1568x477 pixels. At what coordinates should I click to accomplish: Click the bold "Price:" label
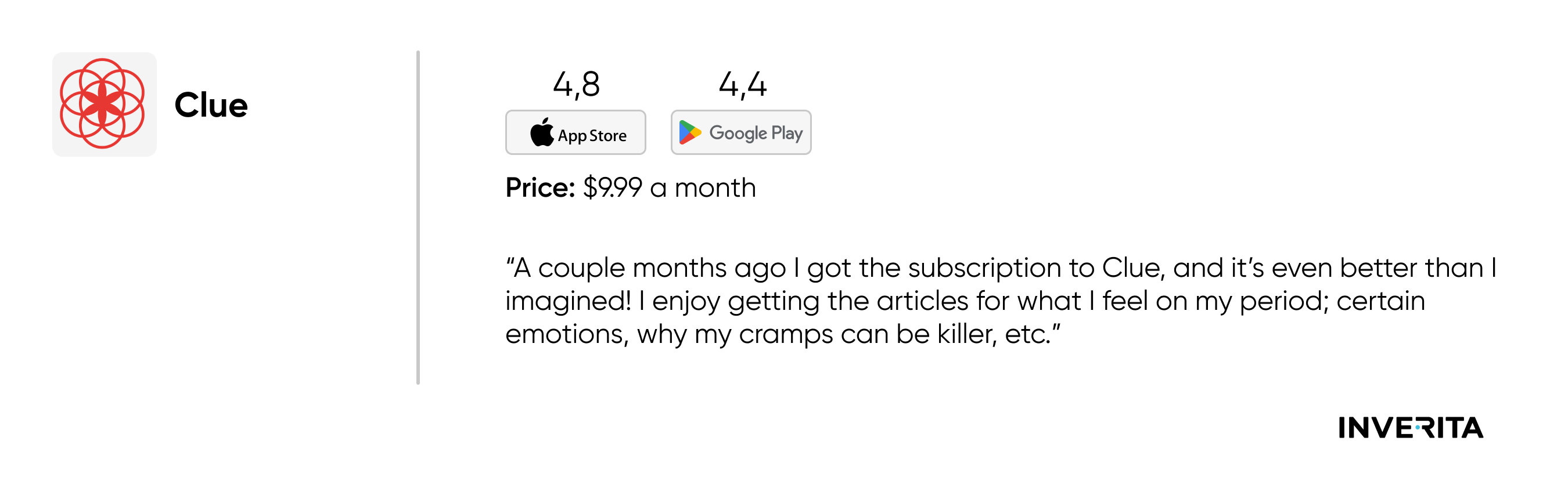tap(540, 187)
